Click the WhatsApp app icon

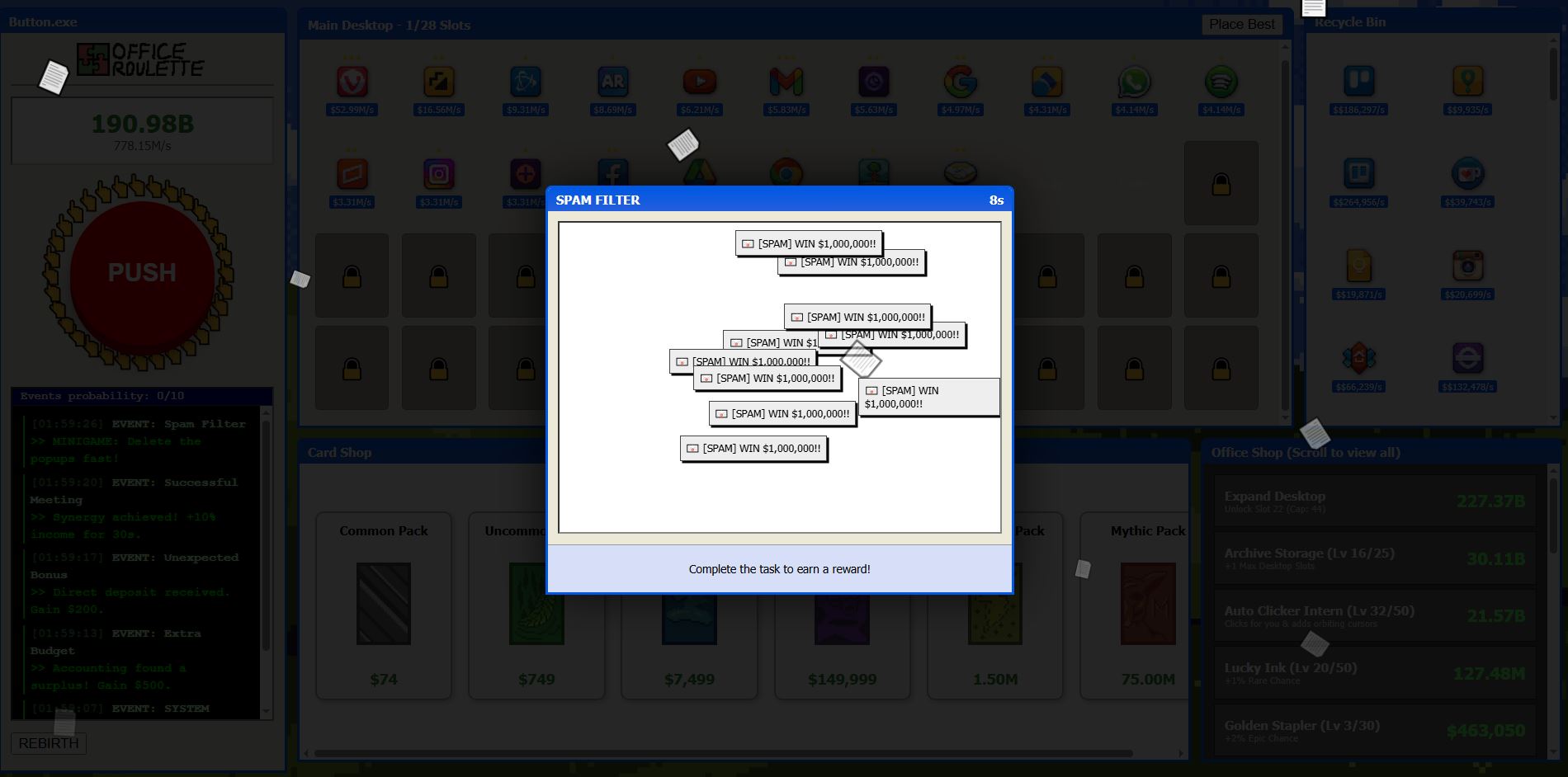[1135, 82]
